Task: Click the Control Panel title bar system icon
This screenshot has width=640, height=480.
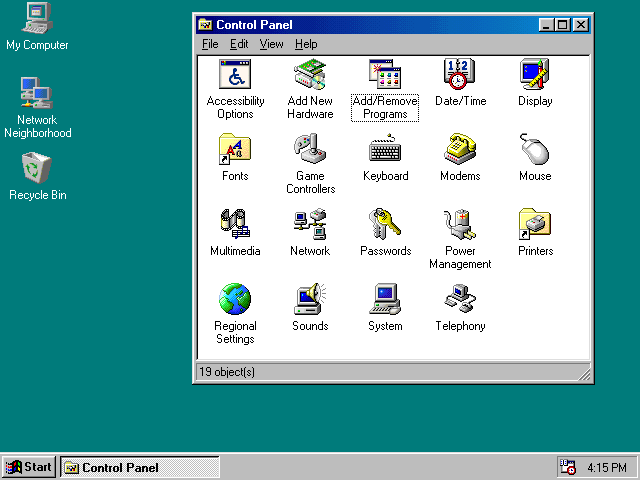Action: point(205,25)
